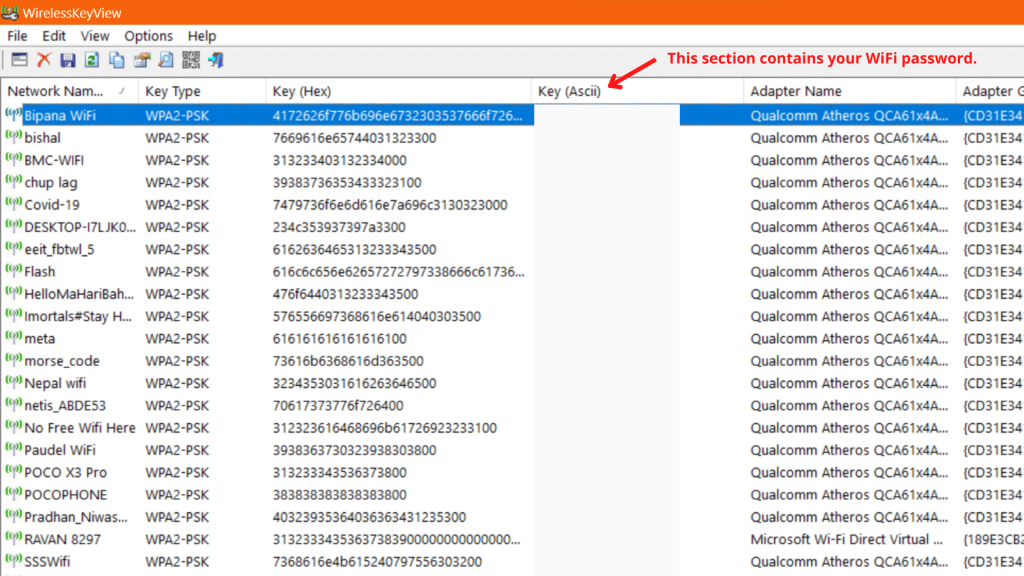Image resolution: width=1024 pixels, height=576 pixels.
Task: Click the wireless icon beside BMC-WIFI
Action: tap(13, 159)
